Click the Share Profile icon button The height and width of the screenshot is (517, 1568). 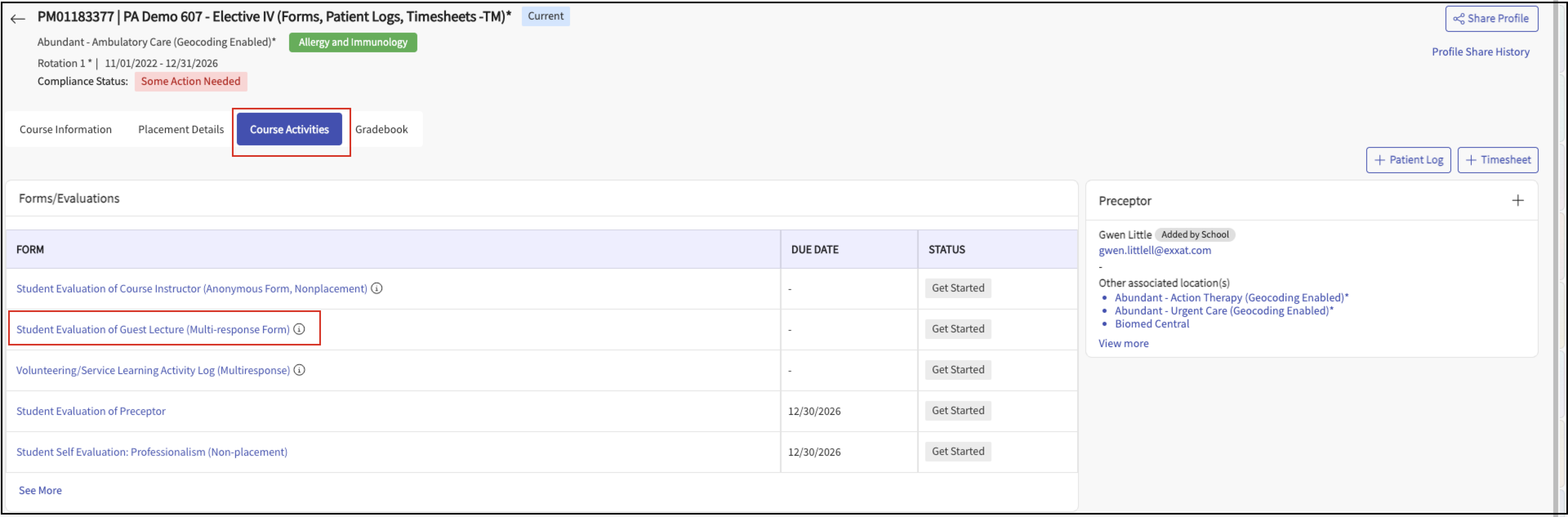(x=1491, y=18)
